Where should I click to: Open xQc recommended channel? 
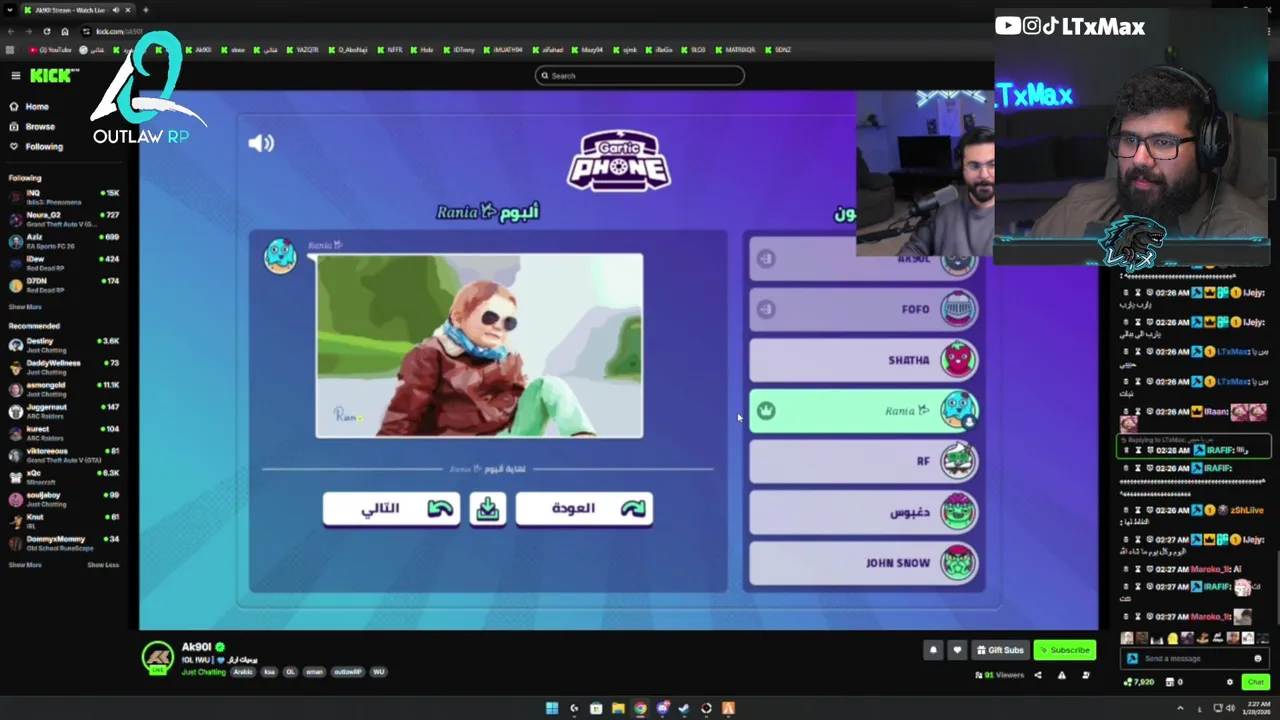tap(64, 476)
